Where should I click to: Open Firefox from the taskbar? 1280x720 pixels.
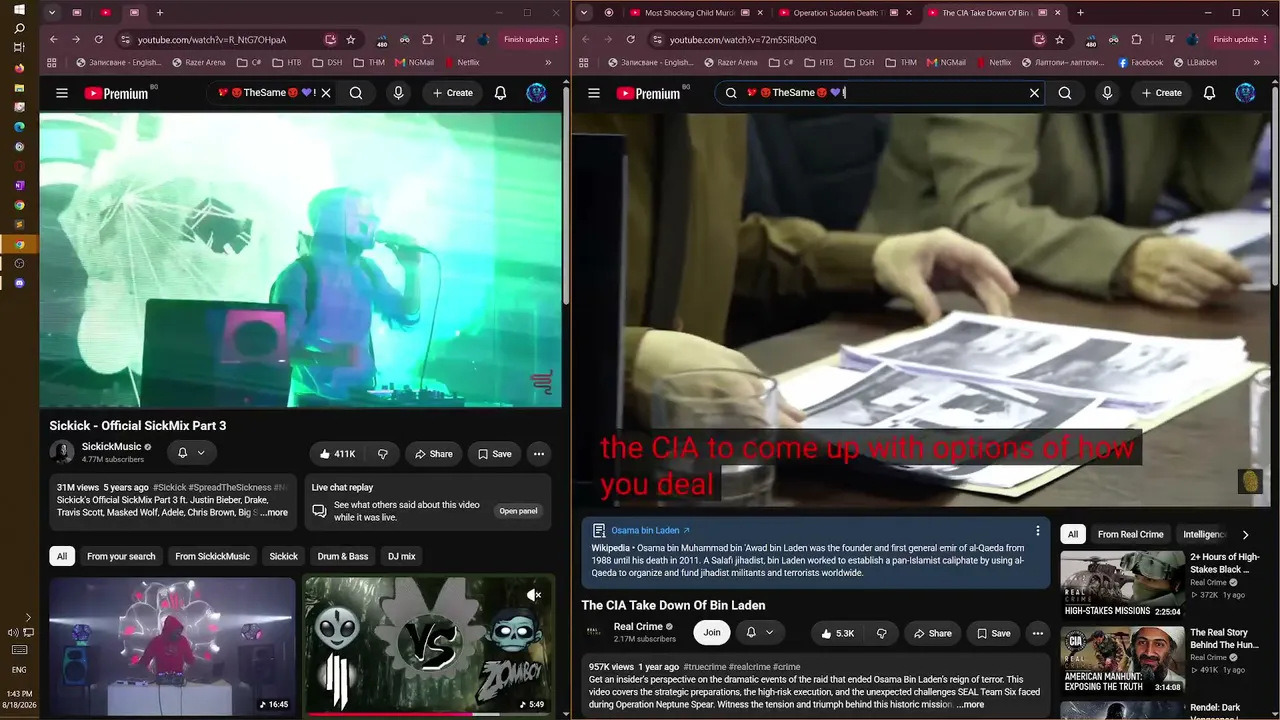pos(19,68)
